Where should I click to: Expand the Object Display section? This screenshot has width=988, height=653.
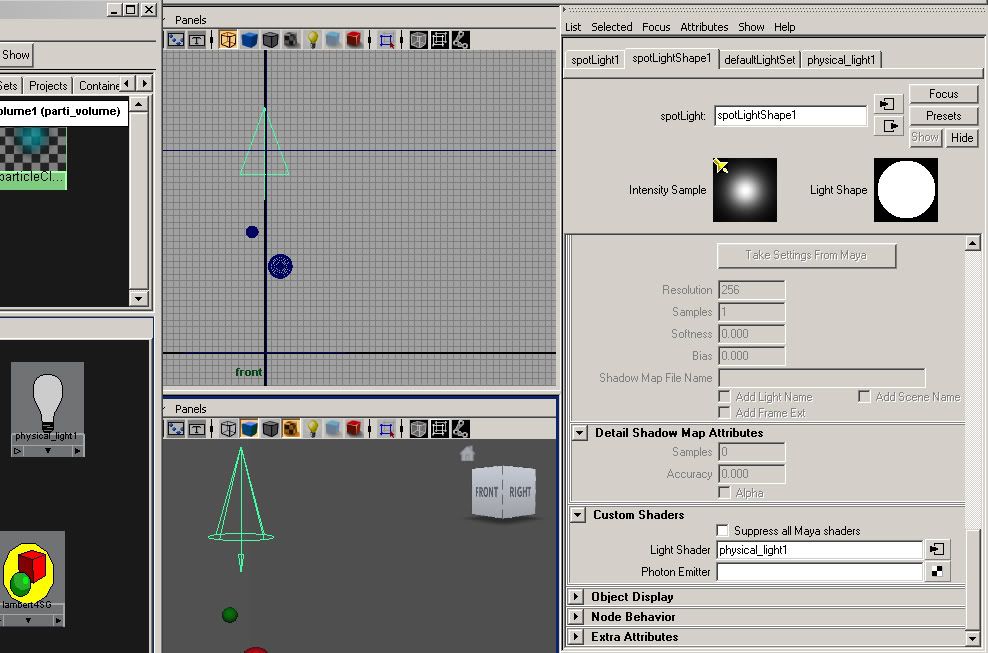click(578, 597)
